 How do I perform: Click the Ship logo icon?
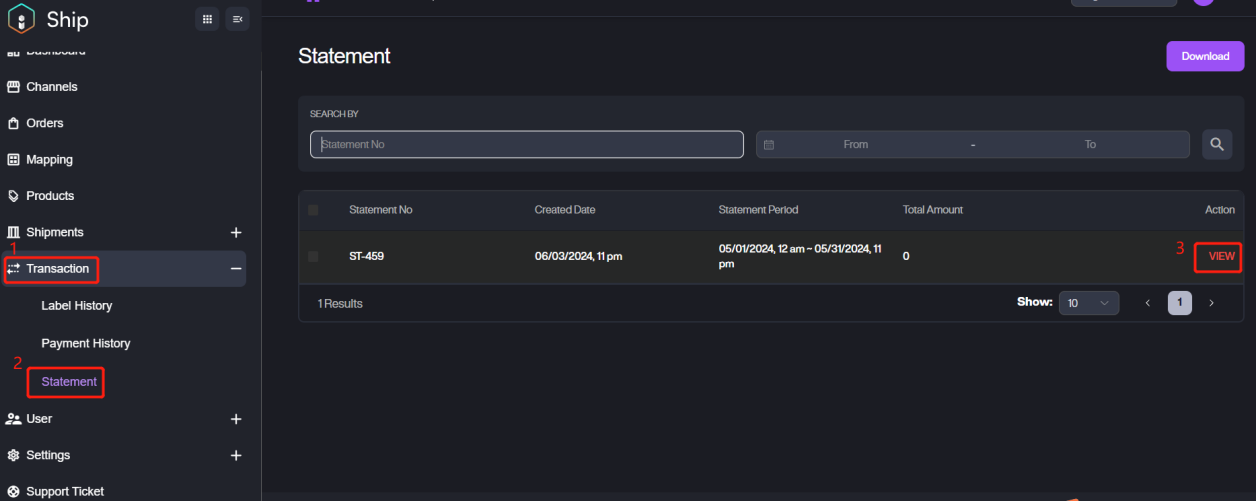[21, 19]
